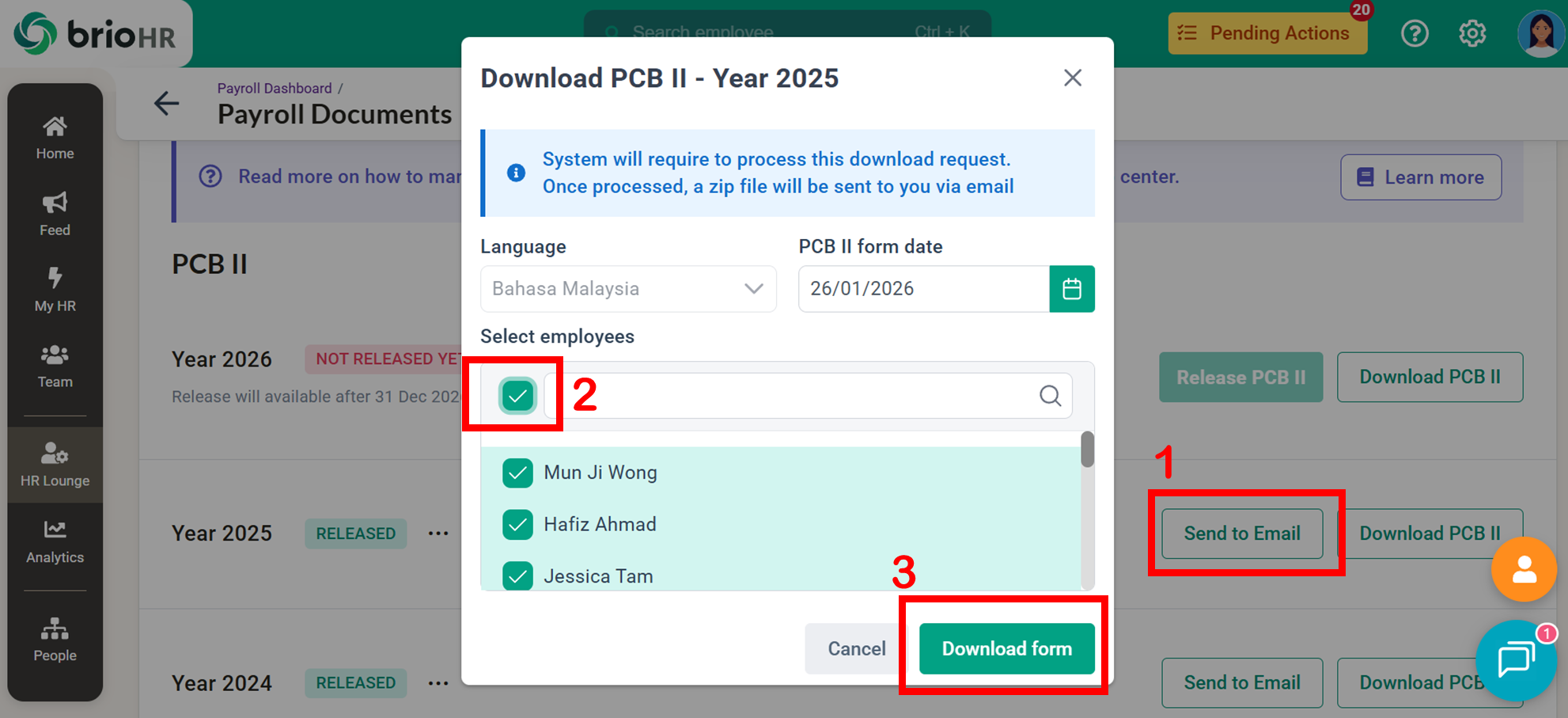The width and height of the screenshot is (1568, 718).
Task: Click the employee search magnifier icon
Action: [1050, 395]
